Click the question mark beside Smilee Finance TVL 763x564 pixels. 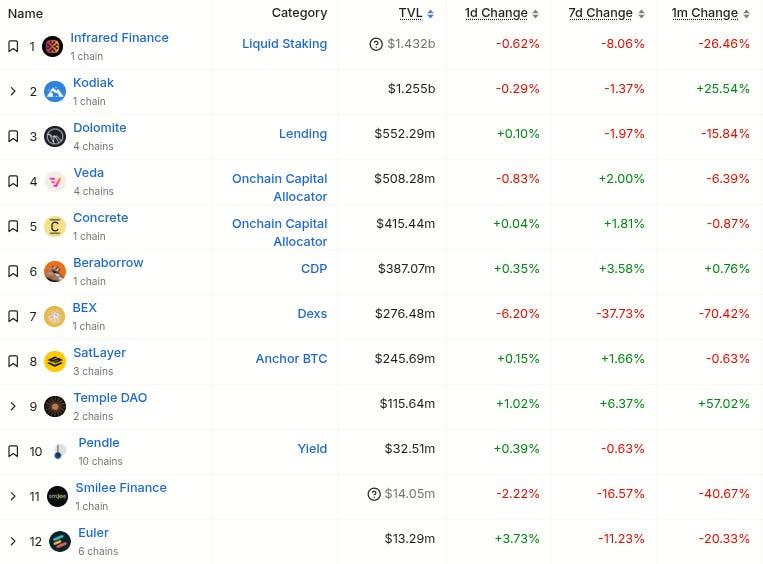pyautogui.click(x=374, y=494)
